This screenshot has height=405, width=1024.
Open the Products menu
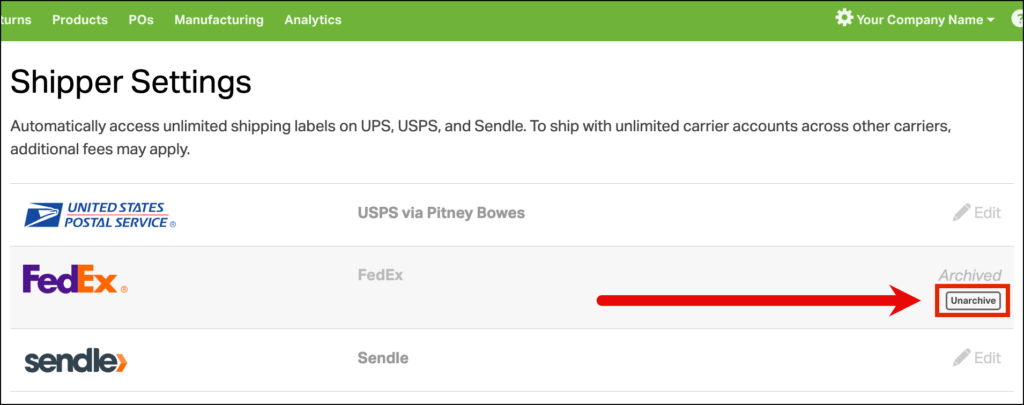tap(80, 20)
